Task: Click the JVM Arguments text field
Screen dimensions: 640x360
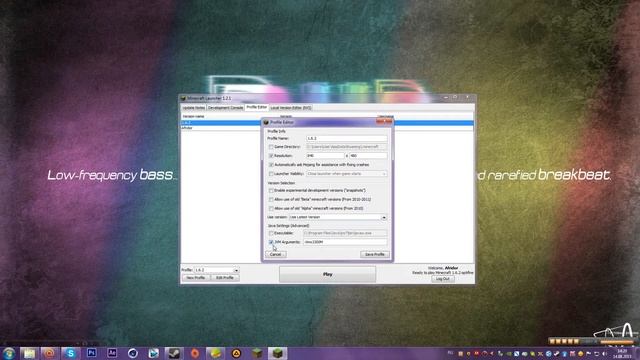Action: pyautogui.click(x=345, y=242)
